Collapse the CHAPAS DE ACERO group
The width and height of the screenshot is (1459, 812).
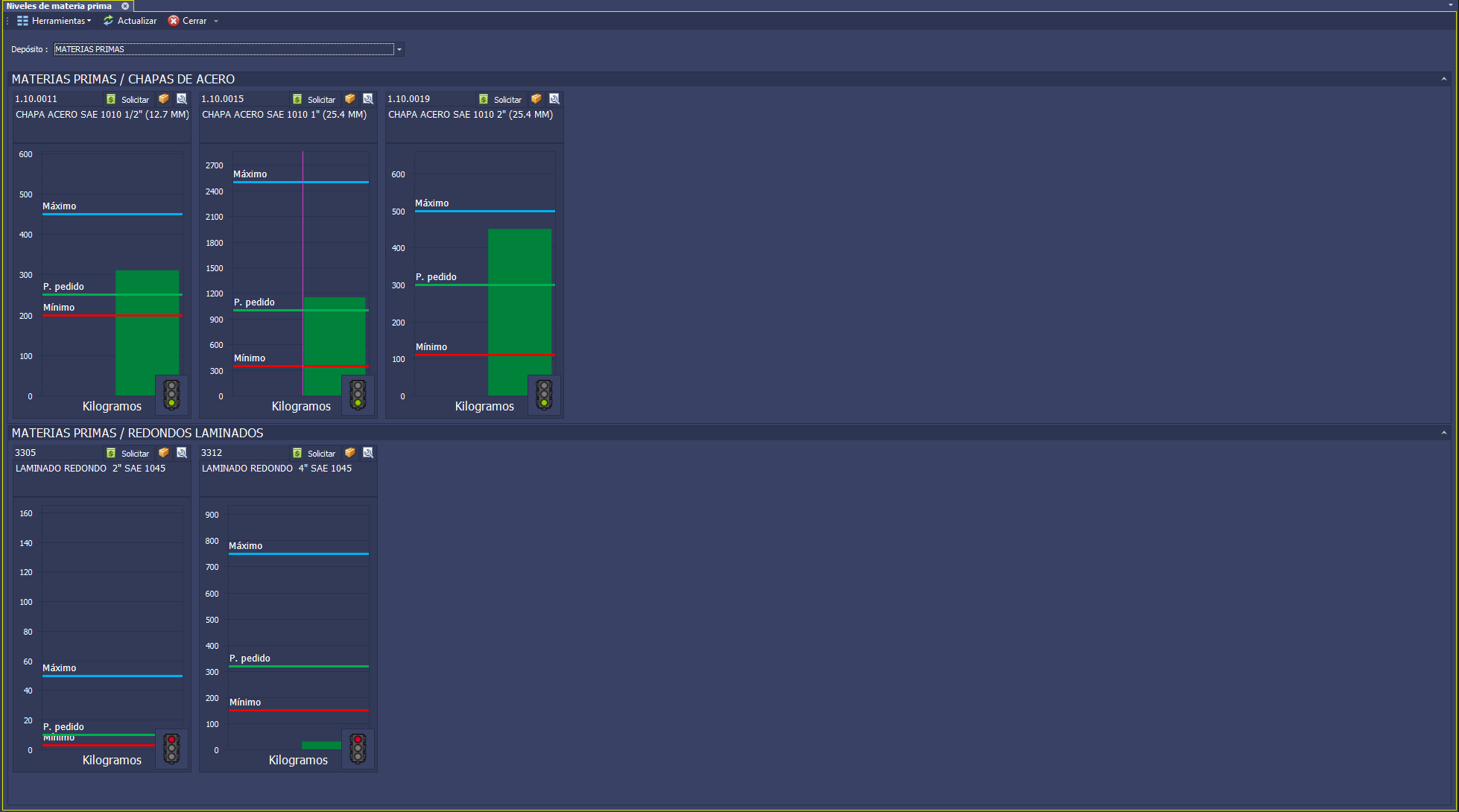[x=1443, y=79]
